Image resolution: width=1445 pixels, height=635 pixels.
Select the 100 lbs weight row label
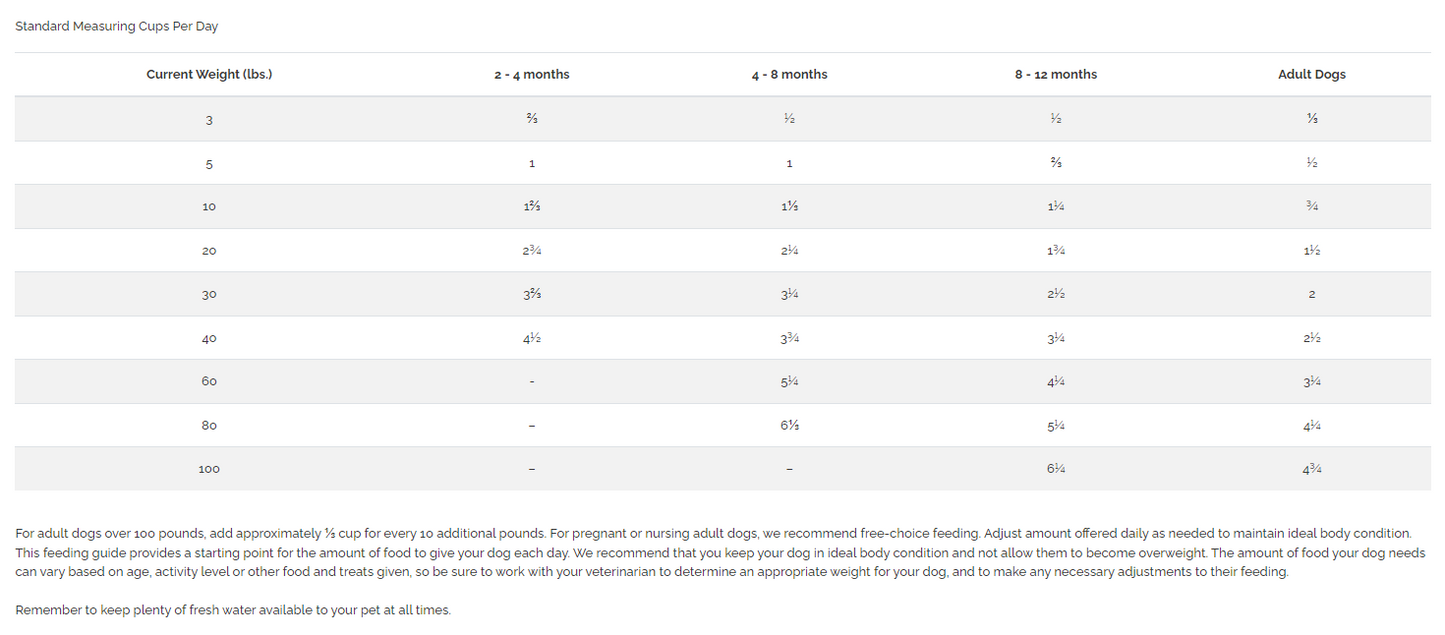click(209, 469)
